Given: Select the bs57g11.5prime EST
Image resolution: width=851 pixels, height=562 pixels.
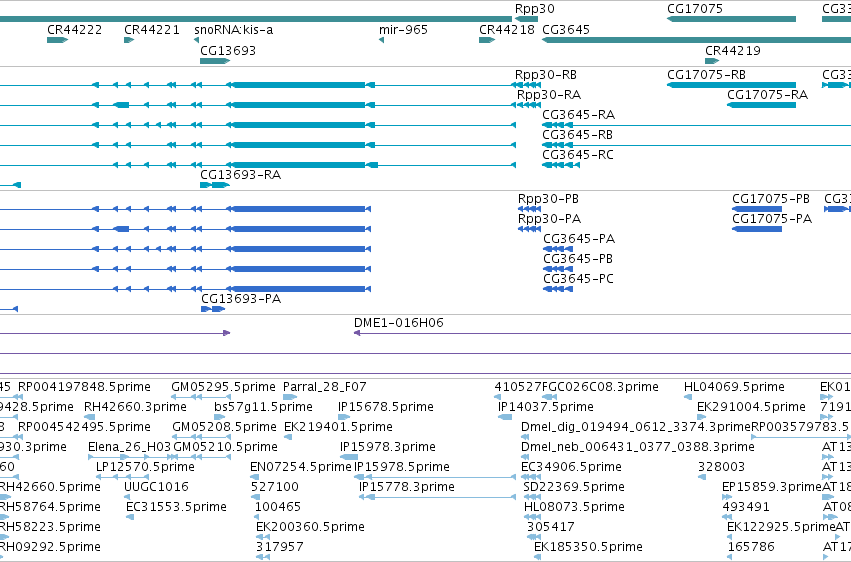Looking at the screenshot, I should click(x=219, y=417).
